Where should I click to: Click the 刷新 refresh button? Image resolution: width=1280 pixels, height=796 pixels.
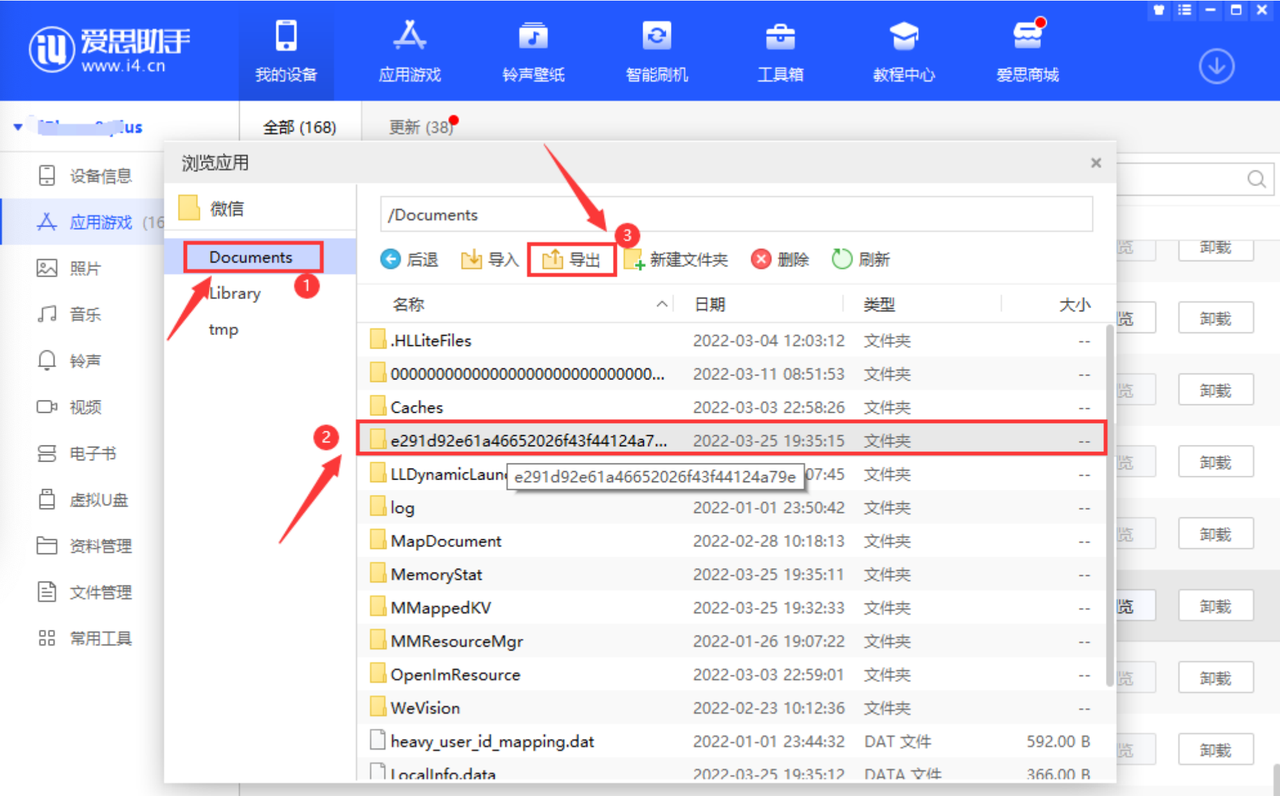[x=861, y=260]
